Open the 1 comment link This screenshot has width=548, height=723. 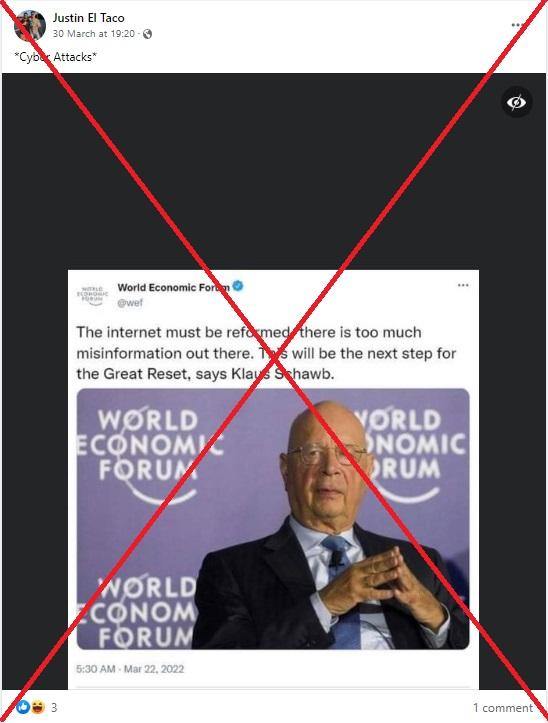(x=503, y=707)
